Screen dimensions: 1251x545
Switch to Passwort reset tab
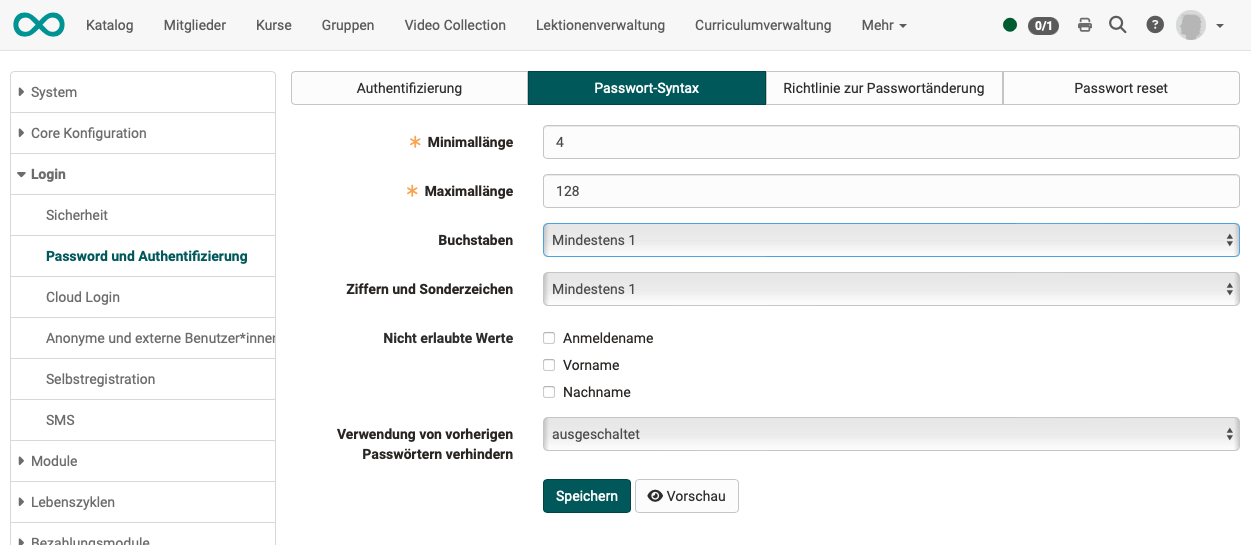click(1121, 88)
